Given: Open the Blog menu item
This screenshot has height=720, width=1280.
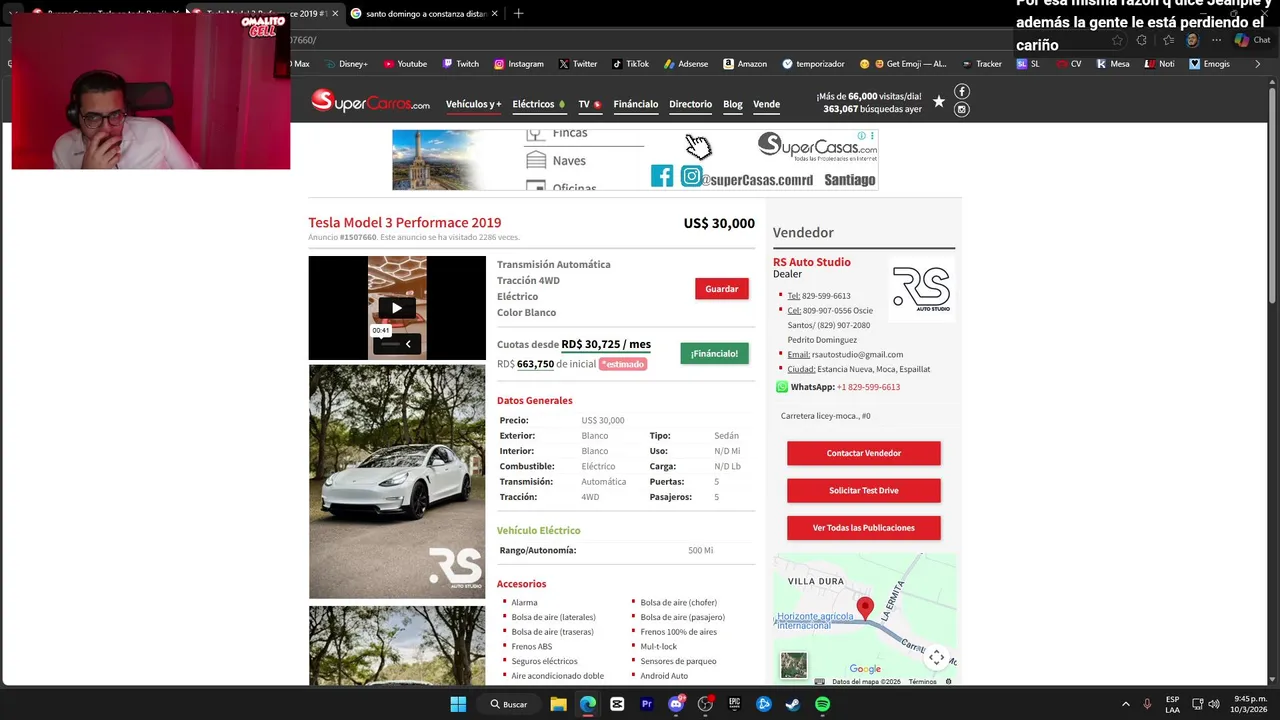Looking at the screenshot, I should 733,104.
